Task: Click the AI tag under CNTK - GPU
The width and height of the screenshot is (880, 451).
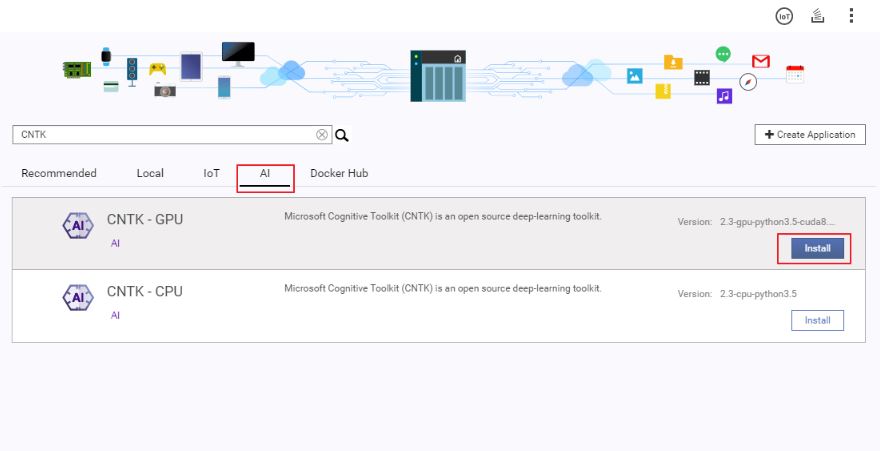Action: pos(115,243)
